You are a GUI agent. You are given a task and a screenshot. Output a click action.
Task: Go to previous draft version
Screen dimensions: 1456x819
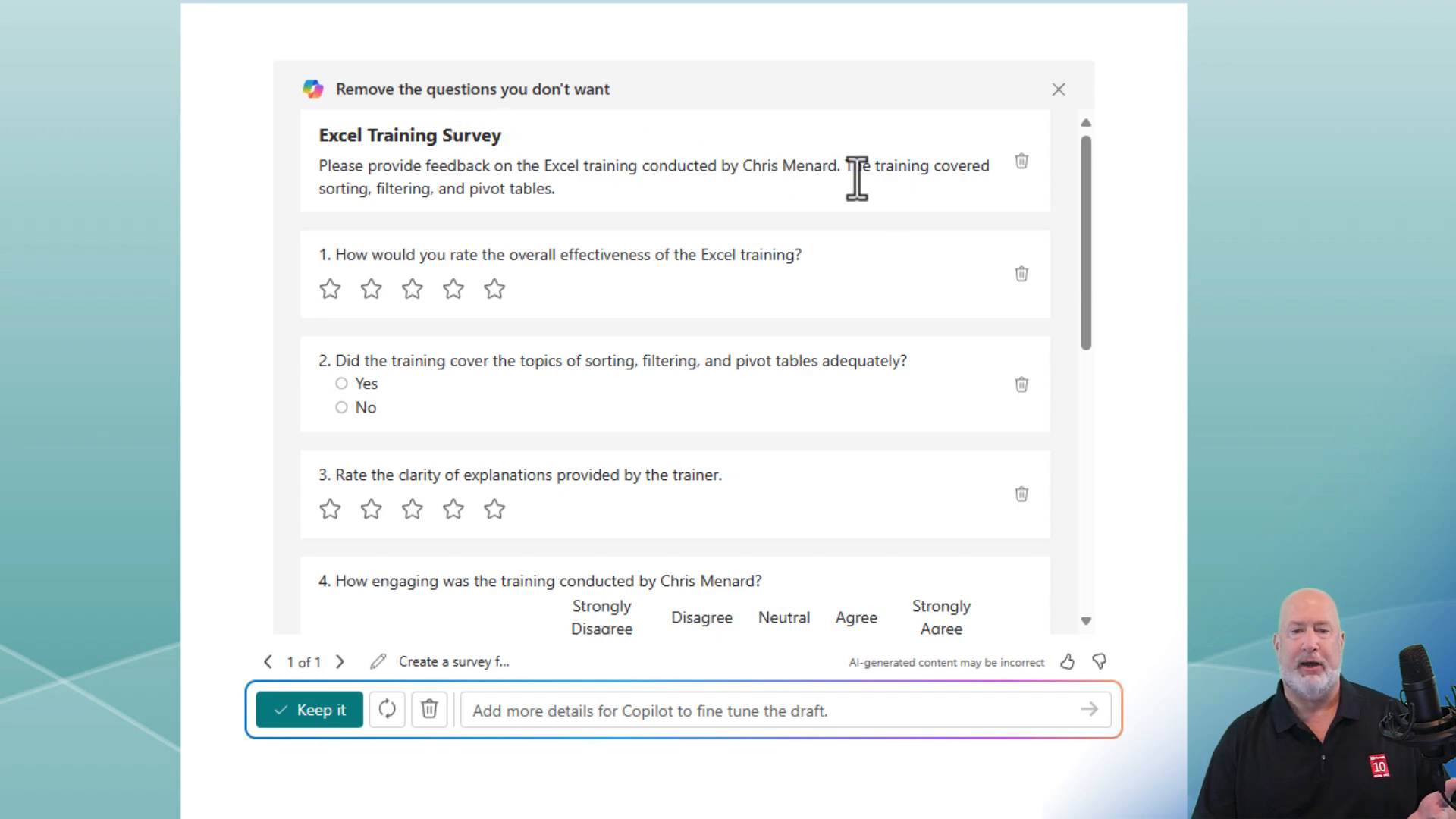[x=268, y=662]
